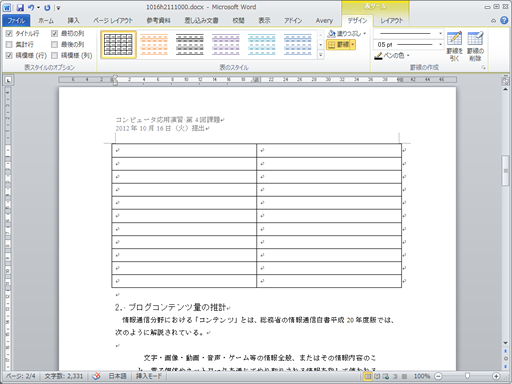Toggle the 最初の列 (First Column) checkbox
The height and width of the screenshot is (384, 512).
(x=55, y=33)
